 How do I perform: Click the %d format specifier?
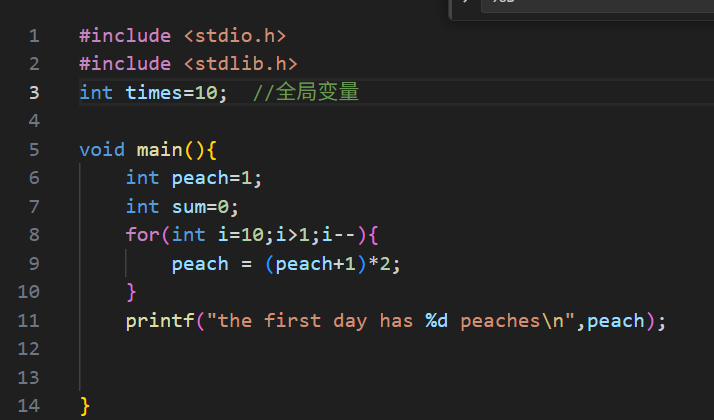[436, 321]
